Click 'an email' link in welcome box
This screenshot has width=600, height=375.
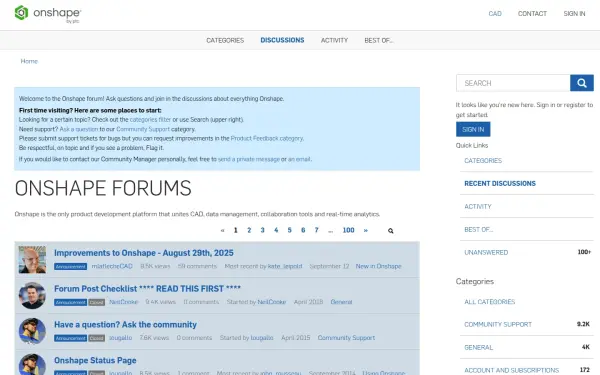point(299,159)
